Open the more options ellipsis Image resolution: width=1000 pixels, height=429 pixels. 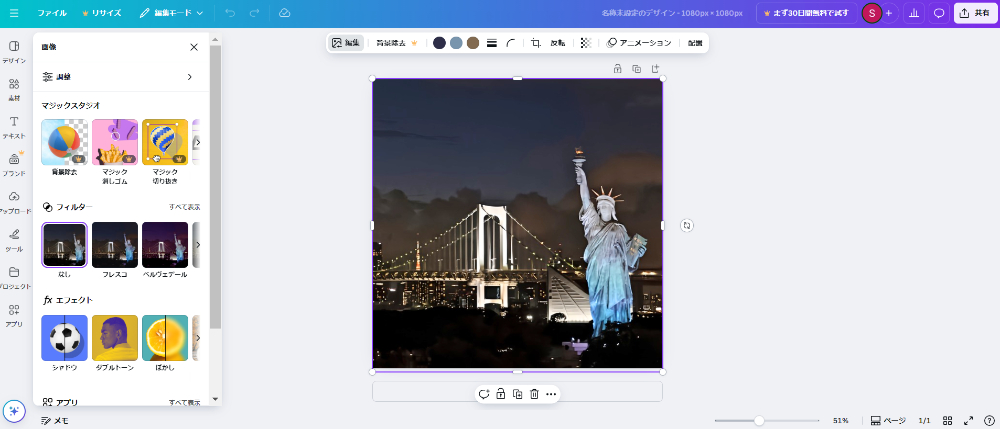click(552, 394)
